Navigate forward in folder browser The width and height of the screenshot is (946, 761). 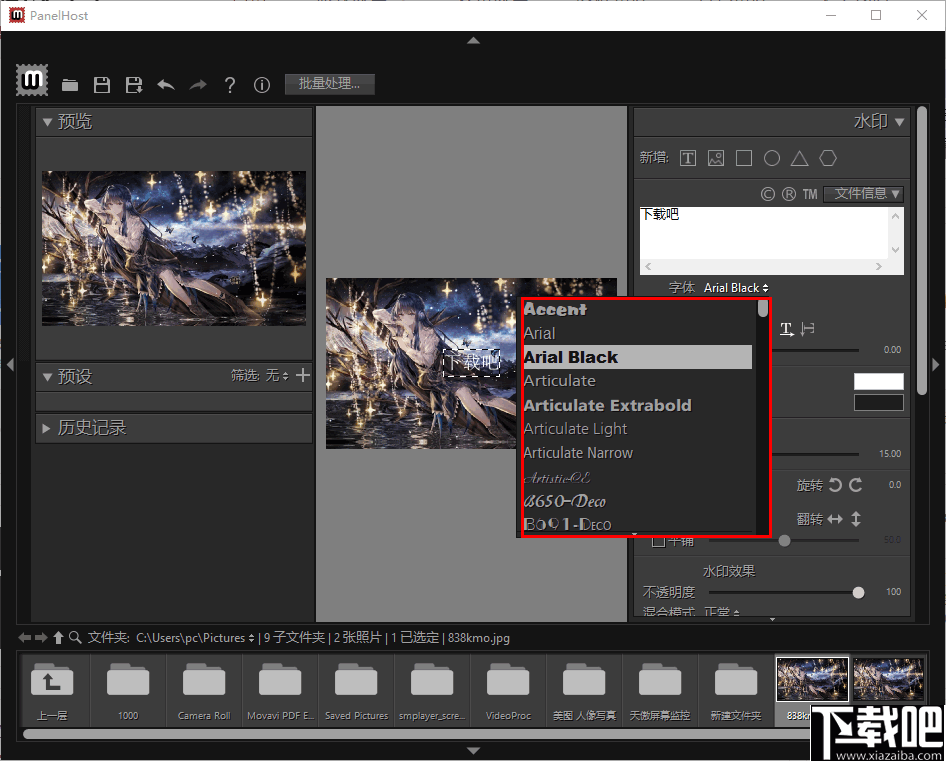click(x=41, y=637)
